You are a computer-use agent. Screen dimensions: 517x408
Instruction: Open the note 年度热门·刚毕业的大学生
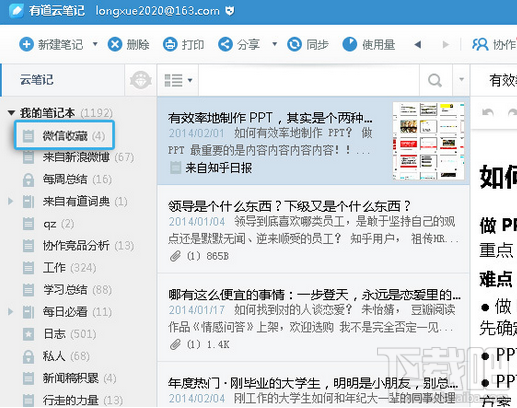point(313,383)
